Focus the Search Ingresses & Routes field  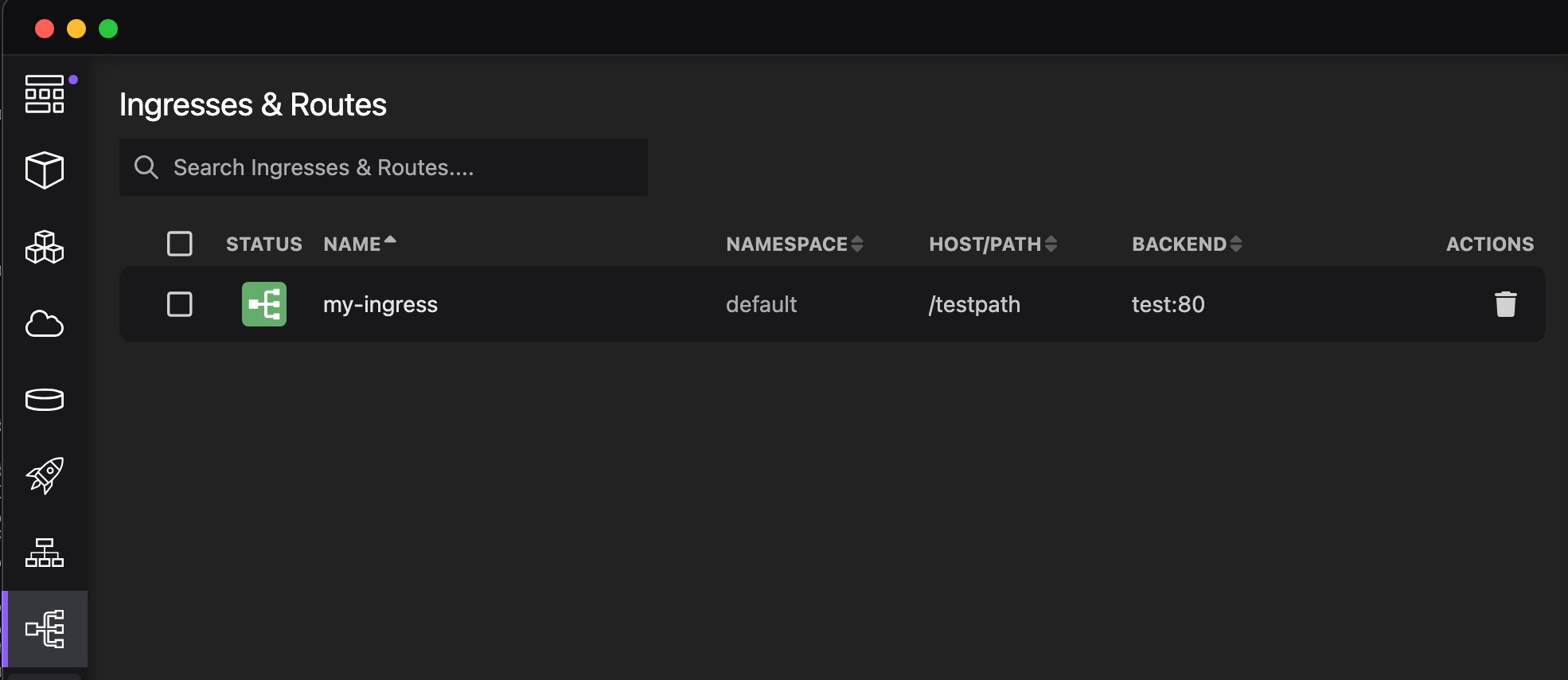point(384,167)
